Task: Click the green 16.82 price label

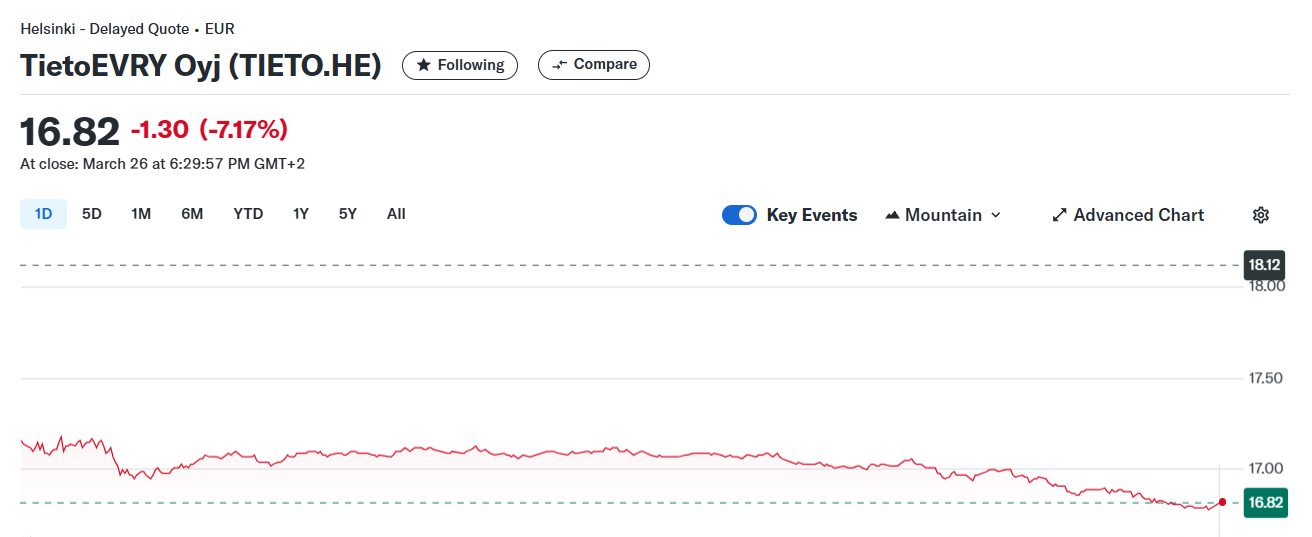Action: click(1264, 502)
